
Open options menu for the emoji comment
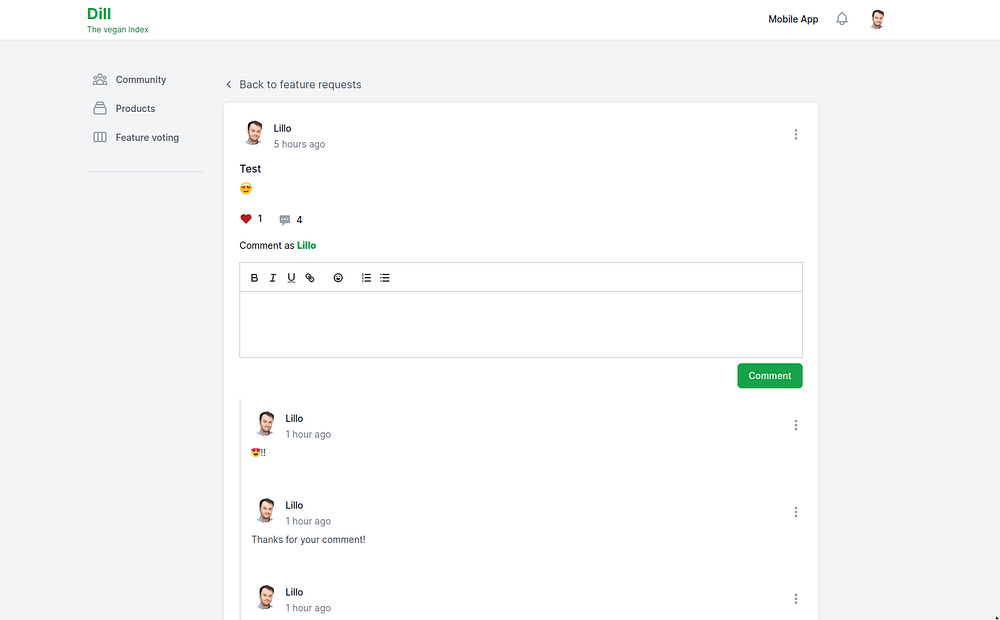[x=796, y=425]
